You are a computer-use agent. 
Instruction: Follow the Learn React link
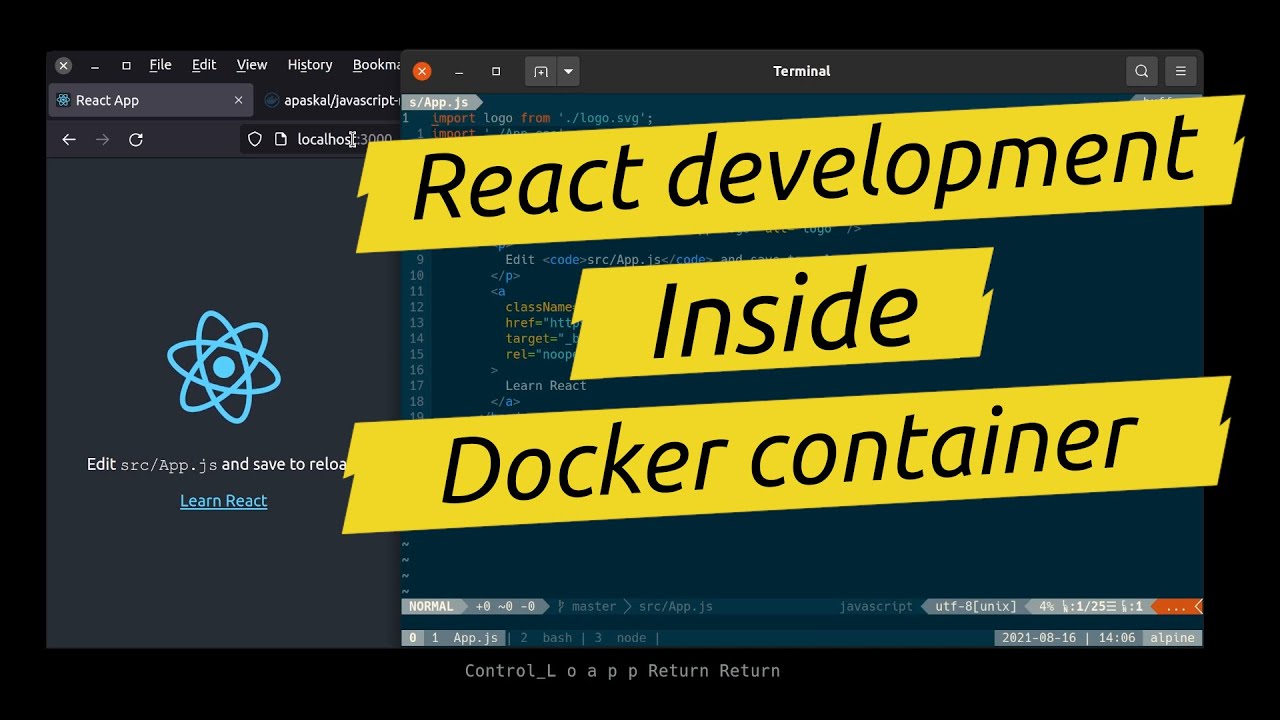tap(223, 501)
